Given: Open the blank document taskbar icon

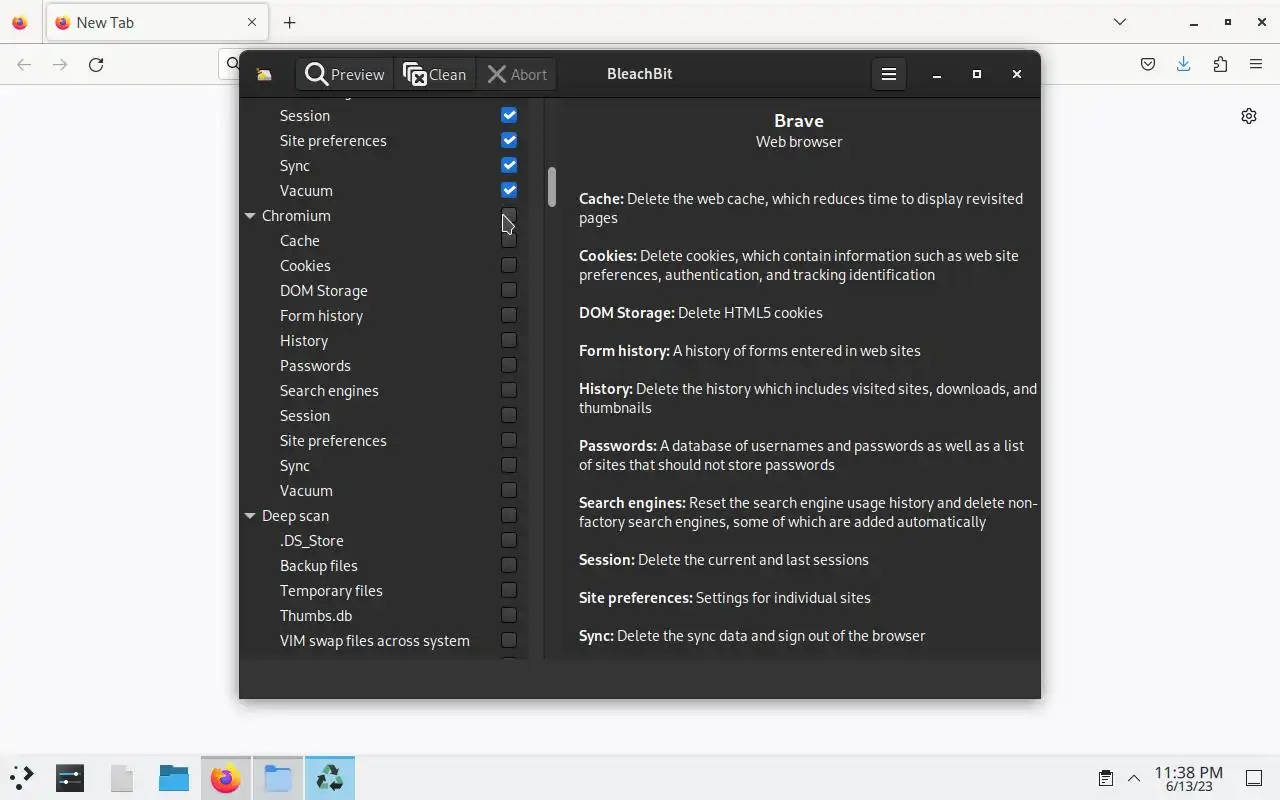Looking at the screenshot, I should 122,778.
